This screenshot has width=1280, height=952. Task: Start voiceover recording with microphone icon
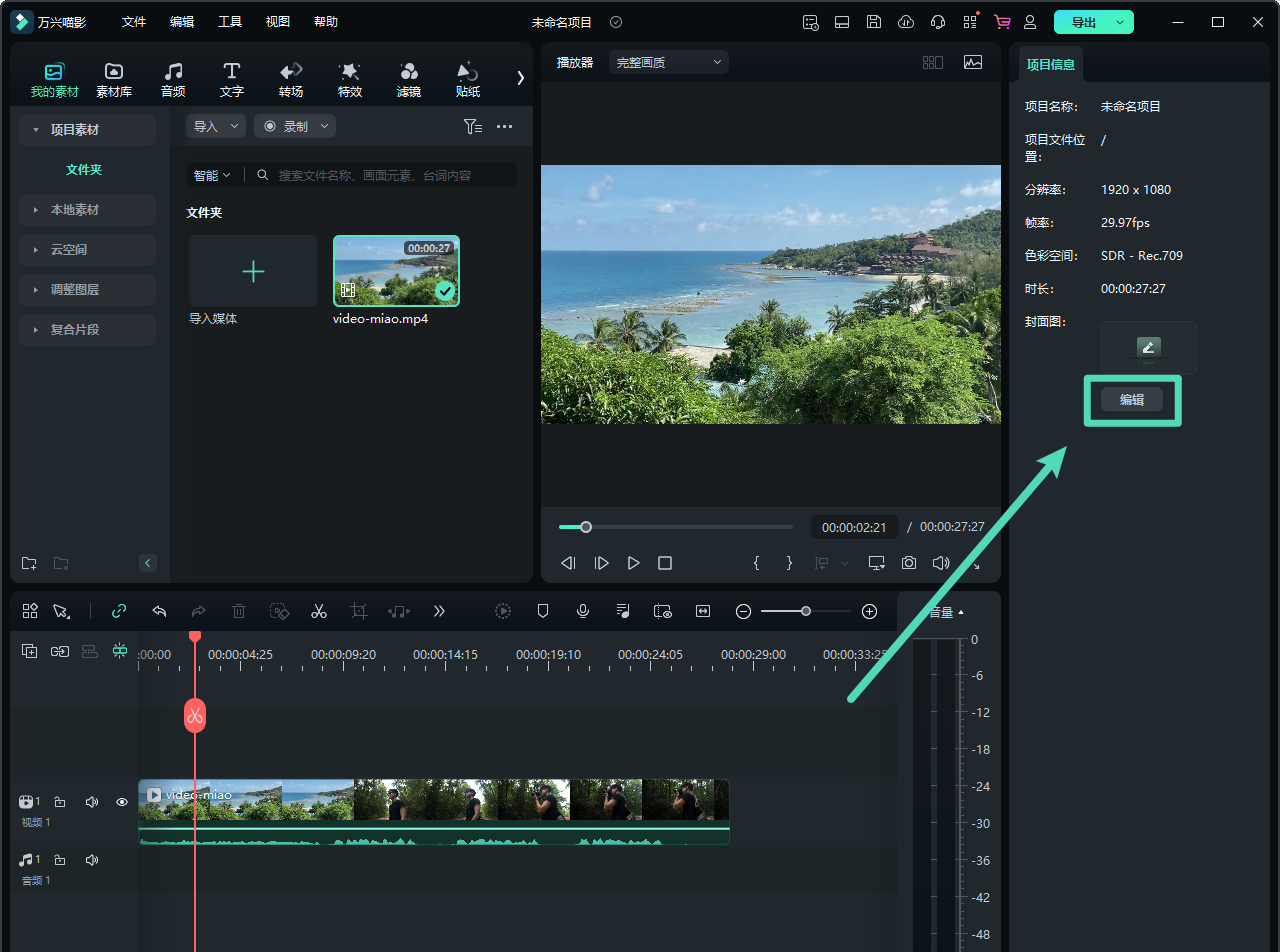(583, 611)
